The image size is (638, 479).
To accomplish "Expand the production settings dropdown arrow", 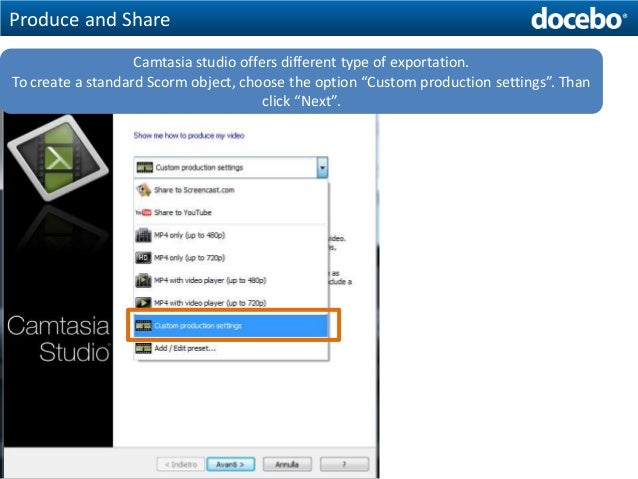I will coord(322,167).
